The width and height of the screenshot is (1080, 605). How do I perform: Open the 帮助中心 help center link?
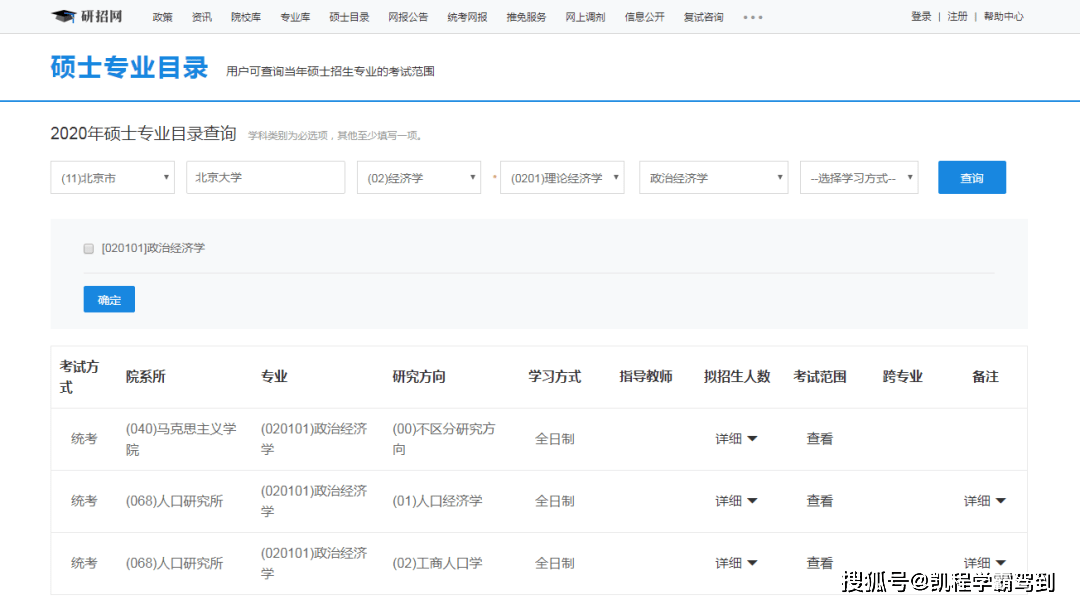coord(1003,17)
